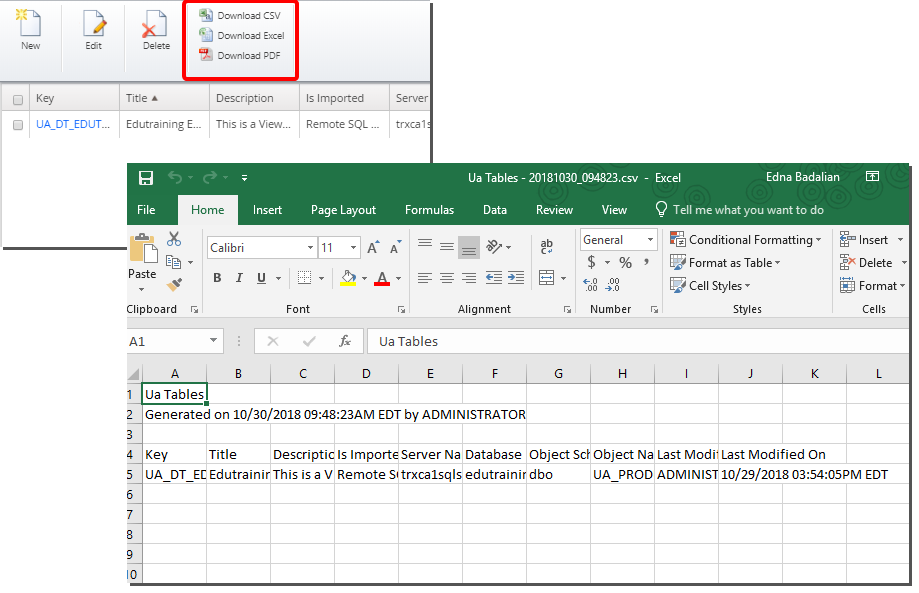The width and height of the screenshot is (919, 593).
Task: Open the Paste options arrow
Action: (141, 289)
